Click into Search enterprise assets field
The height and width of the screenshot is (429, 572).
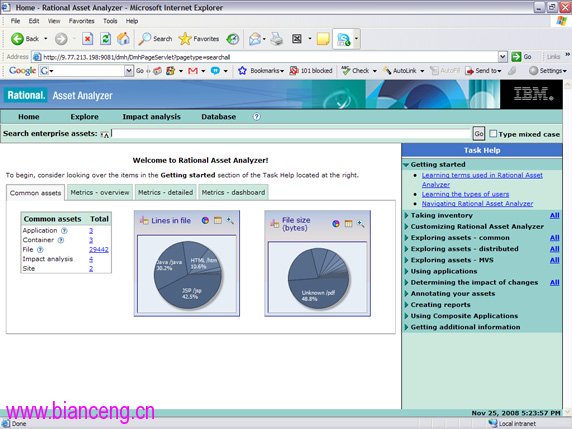(291, 134)
